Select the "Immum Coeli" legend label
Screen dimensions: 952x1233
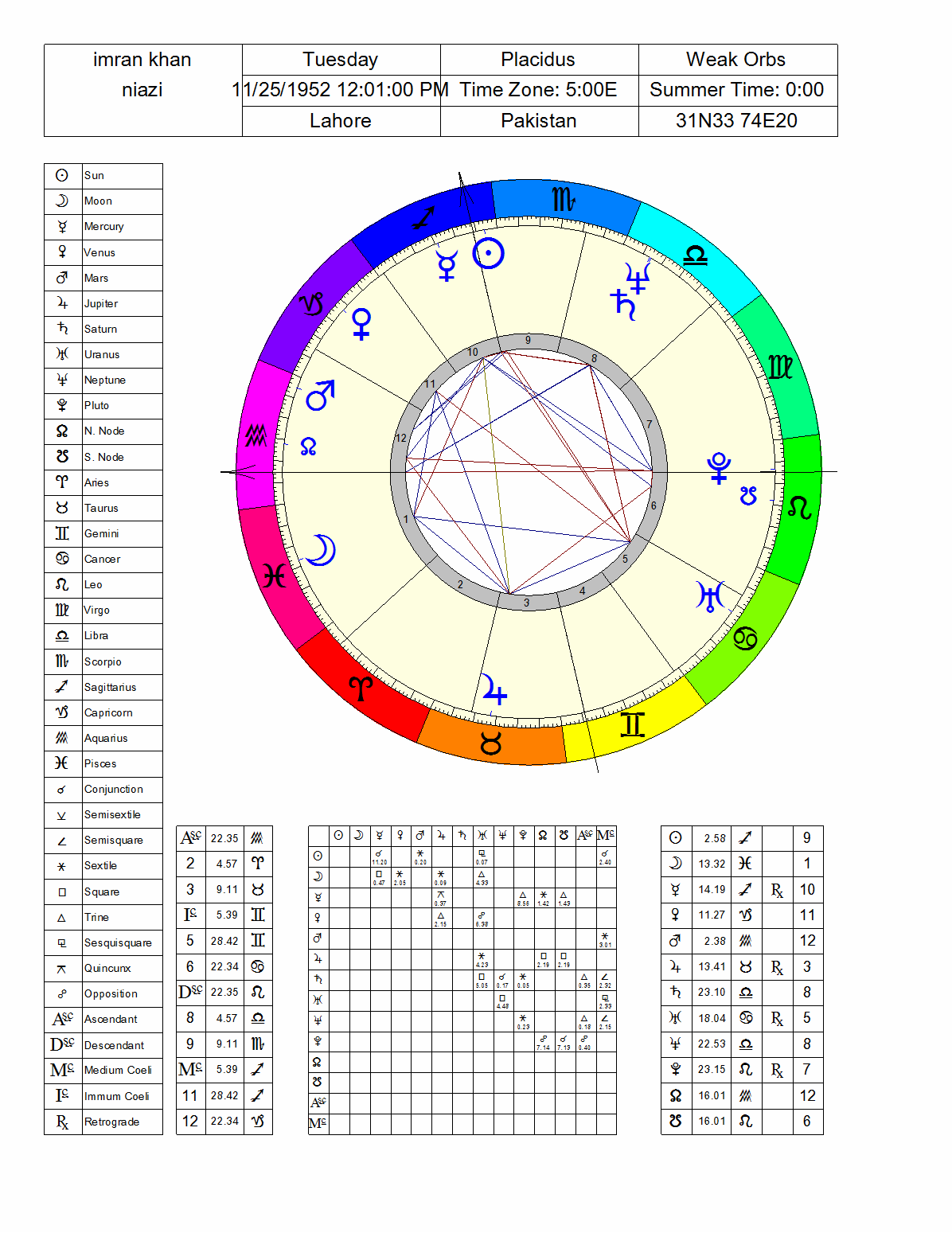(116, 1096)
